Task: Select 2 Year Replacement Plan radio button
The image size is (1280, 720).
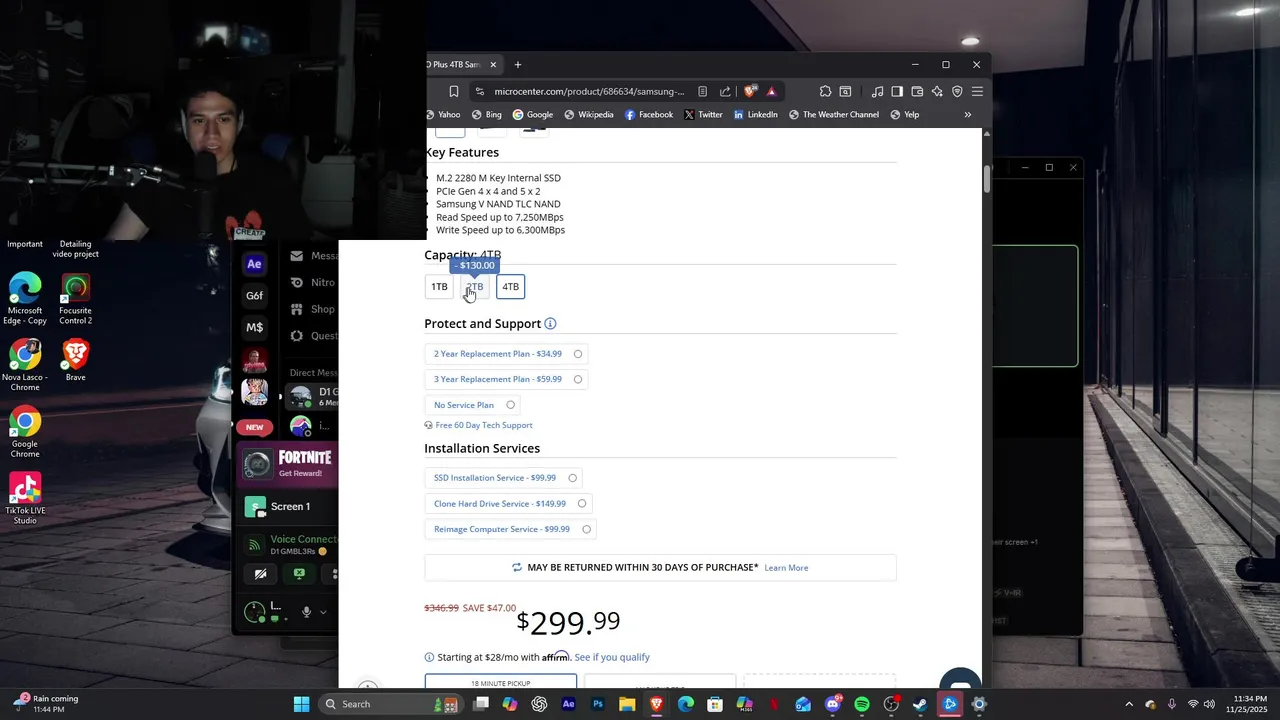Action: click(x=578, y=354)
